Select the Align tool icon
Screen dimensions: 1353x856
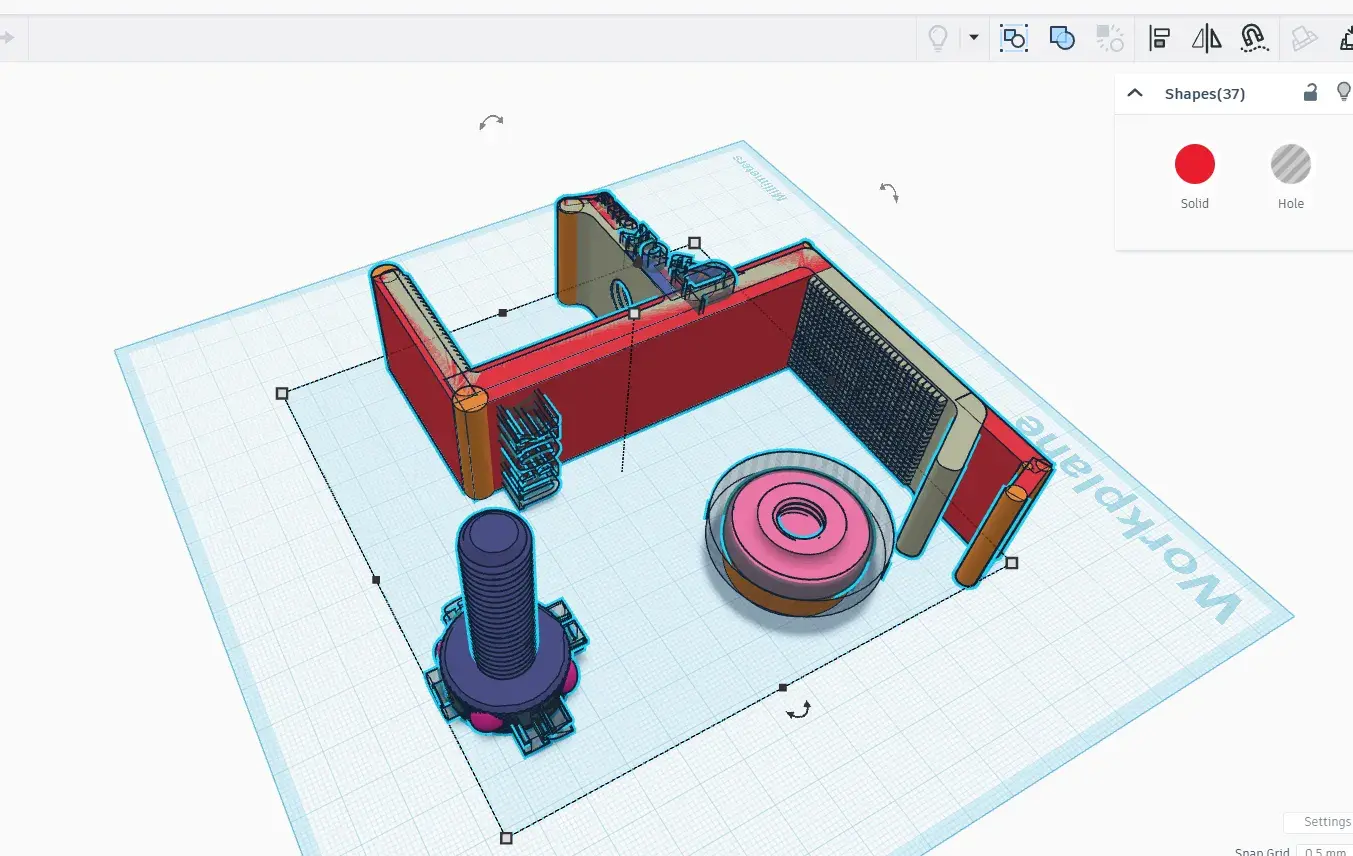point(1160,39)
